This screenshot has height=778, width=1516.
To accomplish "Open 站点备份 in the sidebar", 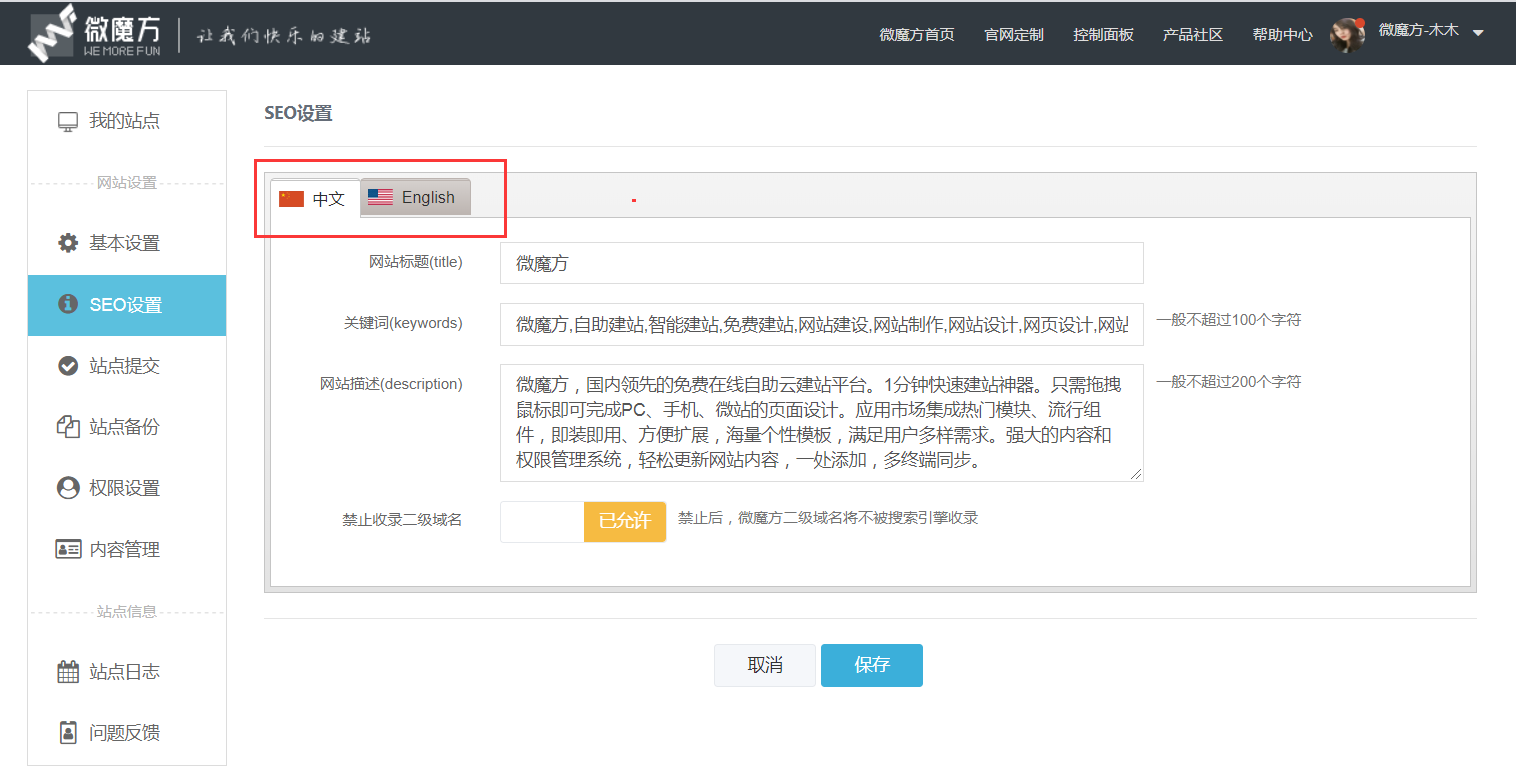I will pos(127,427).
